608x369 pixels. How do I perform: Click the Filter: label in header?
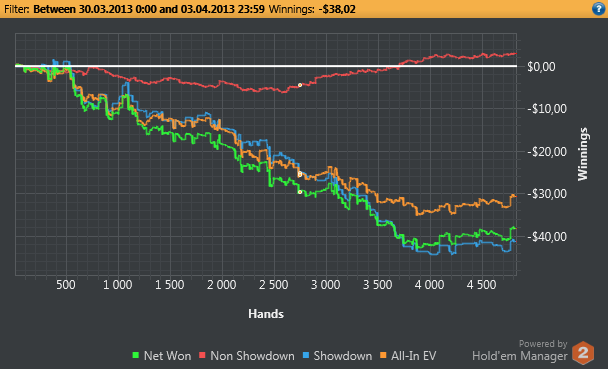[x=17, y=9]
